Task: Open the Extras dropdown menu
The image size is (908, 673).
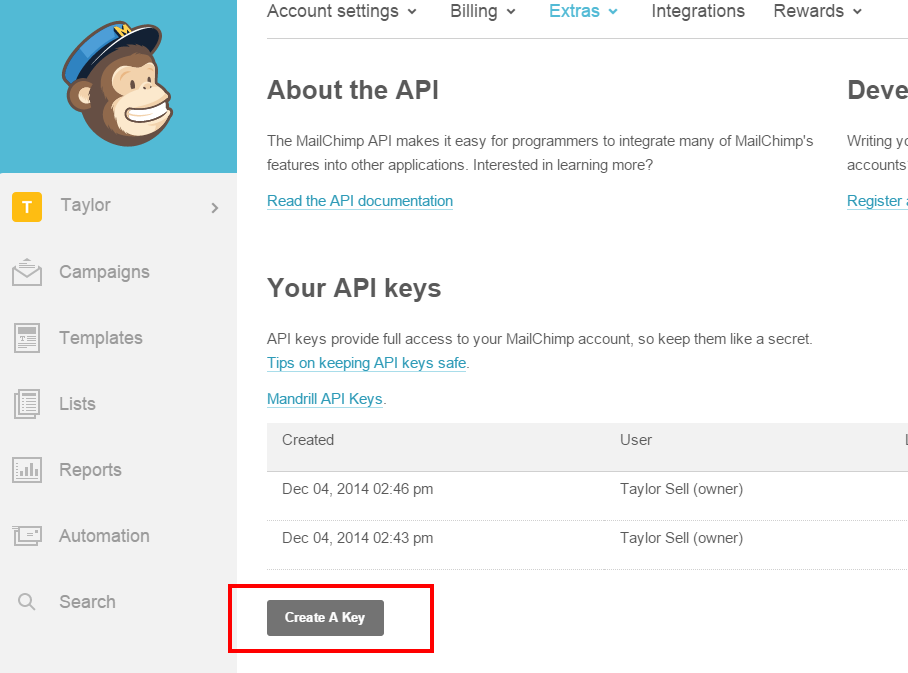Action: coord(583,11)
